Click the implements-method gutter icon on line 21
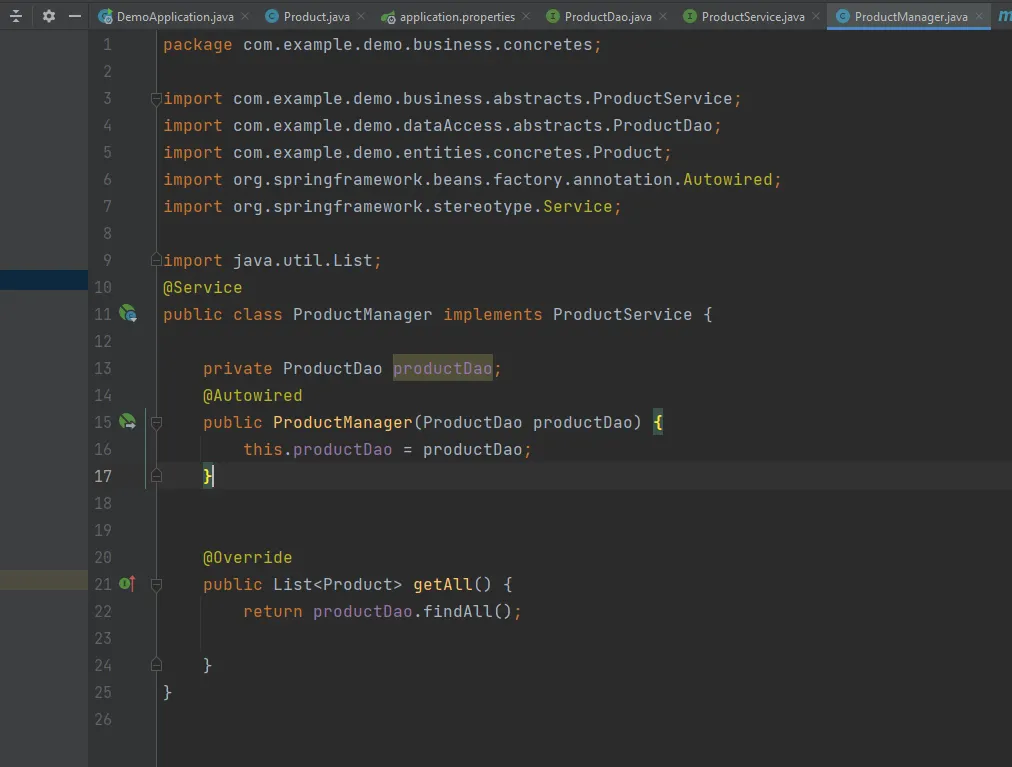Image resolution: width=1012 pixels, height=767 pixels. tap(128, 584)
